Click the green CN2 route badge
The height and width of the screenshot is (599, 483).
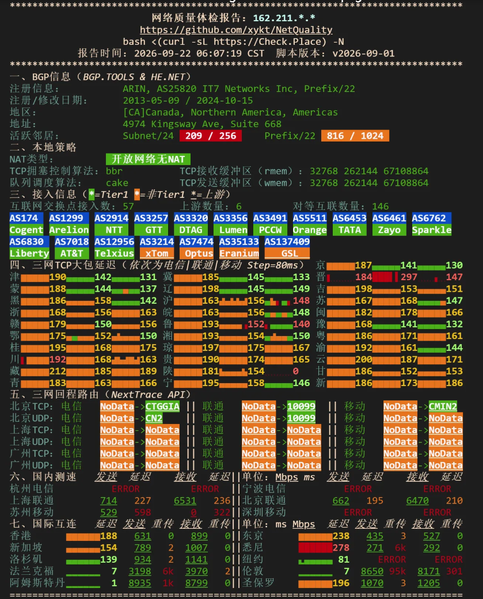[154, 418]
